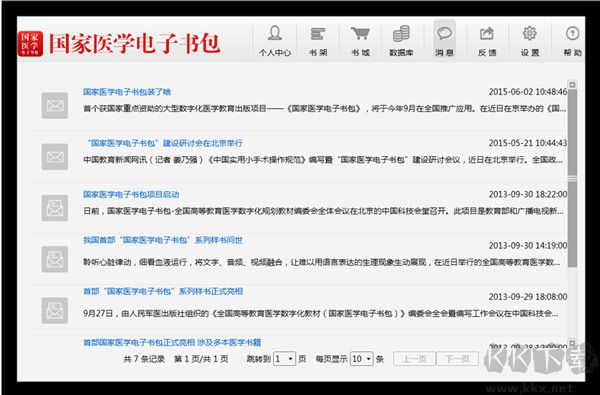Click the scrollbar up arrow button
This screenshot has width=600, height=395.
tap(572, 85)
